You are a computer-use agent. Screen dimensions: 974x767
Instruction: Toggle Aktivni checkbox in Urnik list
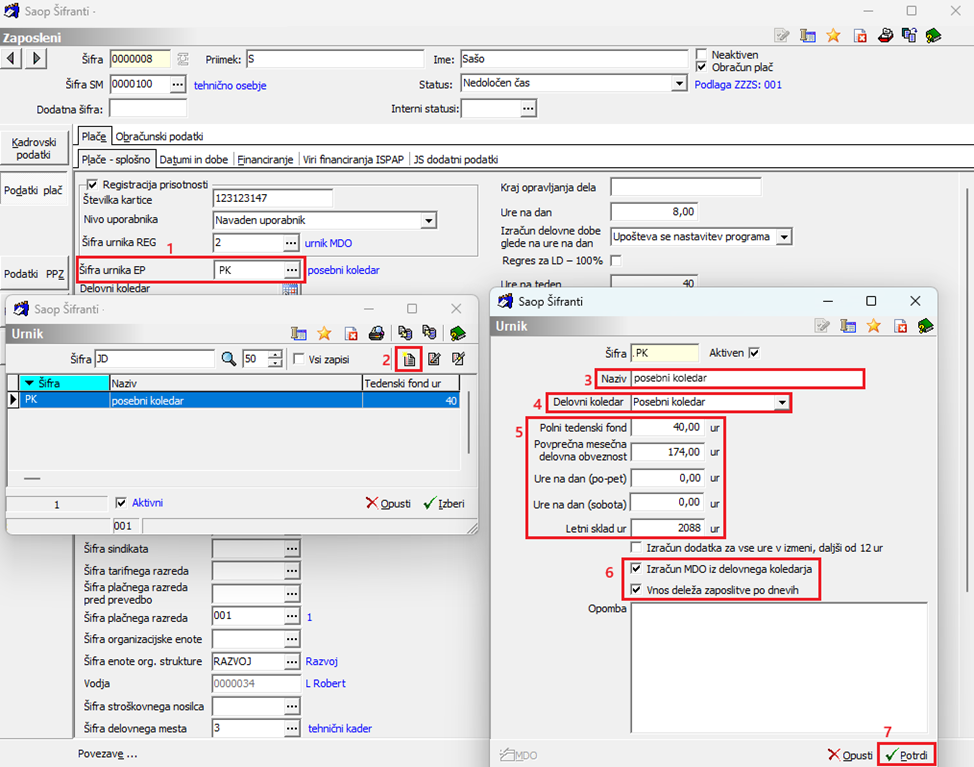121,503
